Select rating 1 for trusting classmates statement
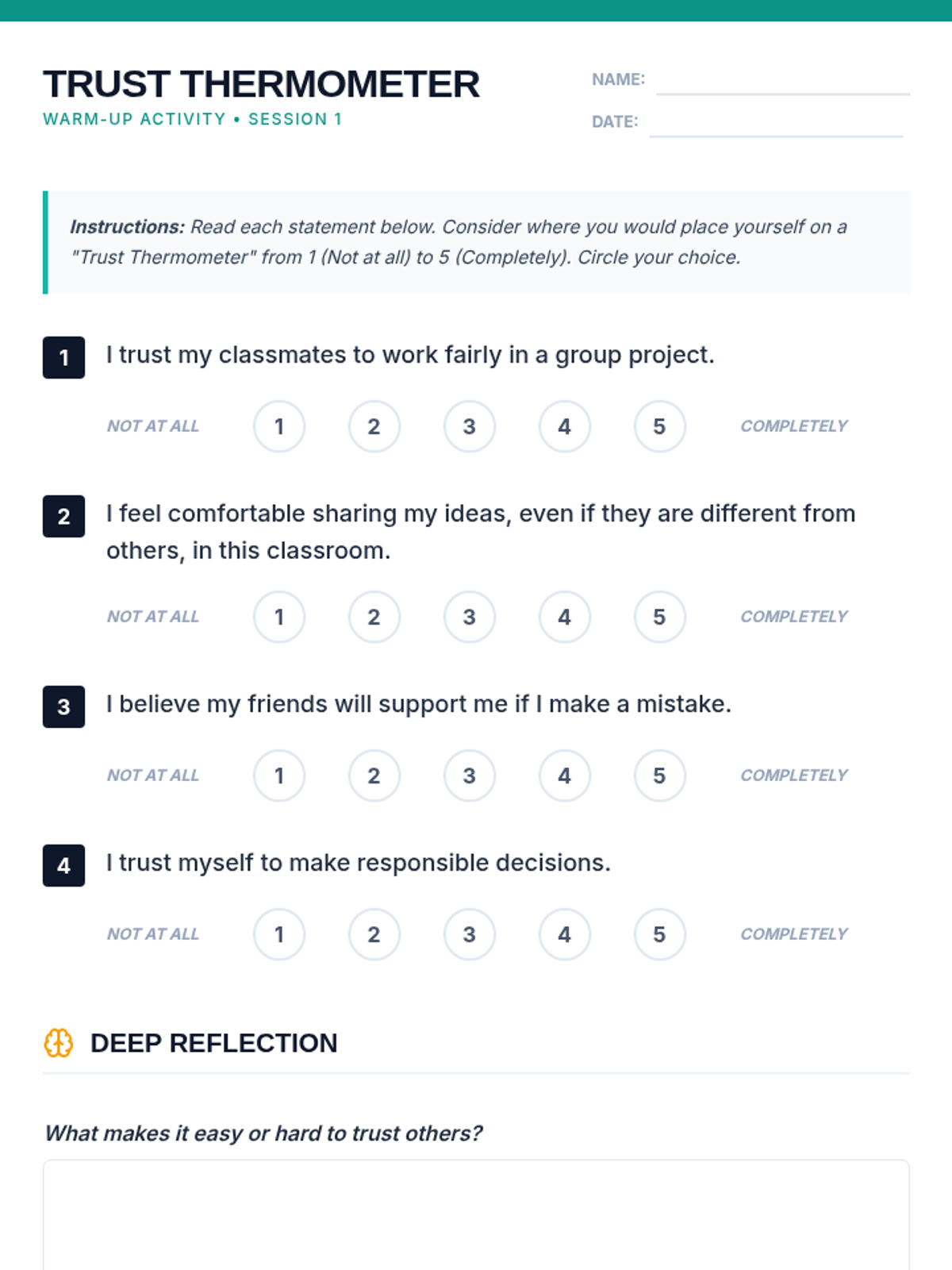The width and height of the screenshot is (952, 1270). (279, 426)
